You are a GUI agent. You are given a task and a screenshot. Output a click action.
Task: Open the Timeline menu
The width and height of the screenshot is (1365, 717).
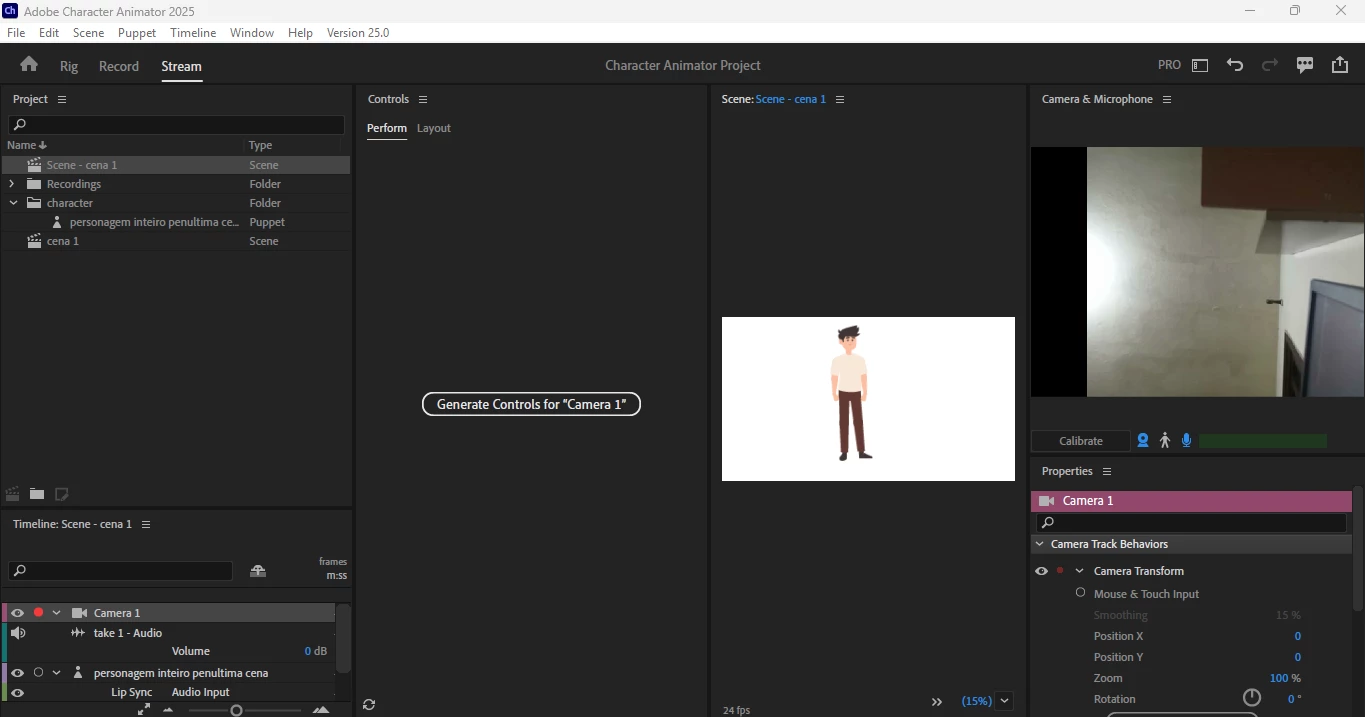coord(193,32)
